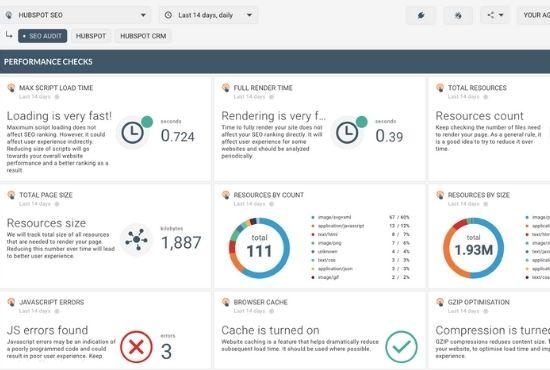550x370 pixels.
Task: Click the TOTAL PAGE SIZE widget icon
Action: (x=11, y=195)
